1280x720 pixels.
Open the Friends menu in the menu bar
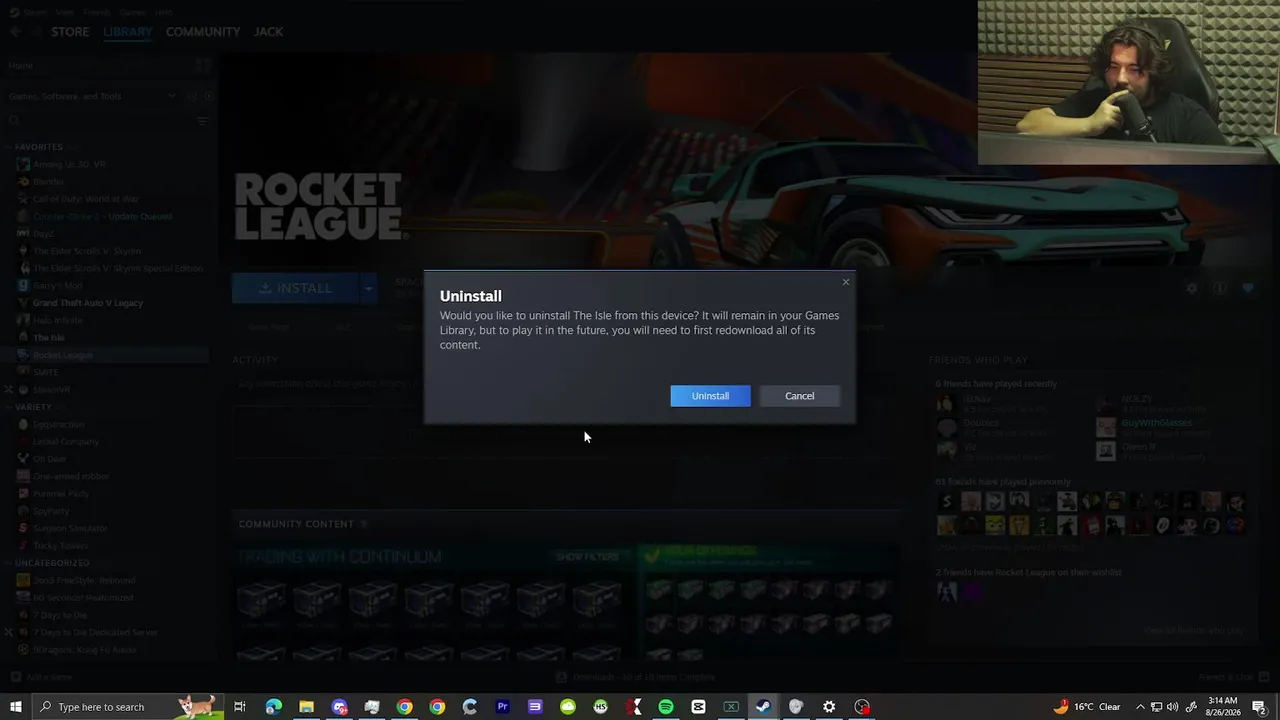pos(98,12)
